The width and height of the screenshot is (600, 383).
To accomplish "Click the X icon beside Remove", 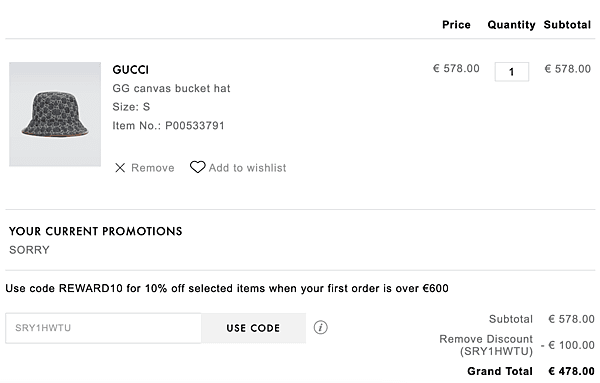I will 120,168.
